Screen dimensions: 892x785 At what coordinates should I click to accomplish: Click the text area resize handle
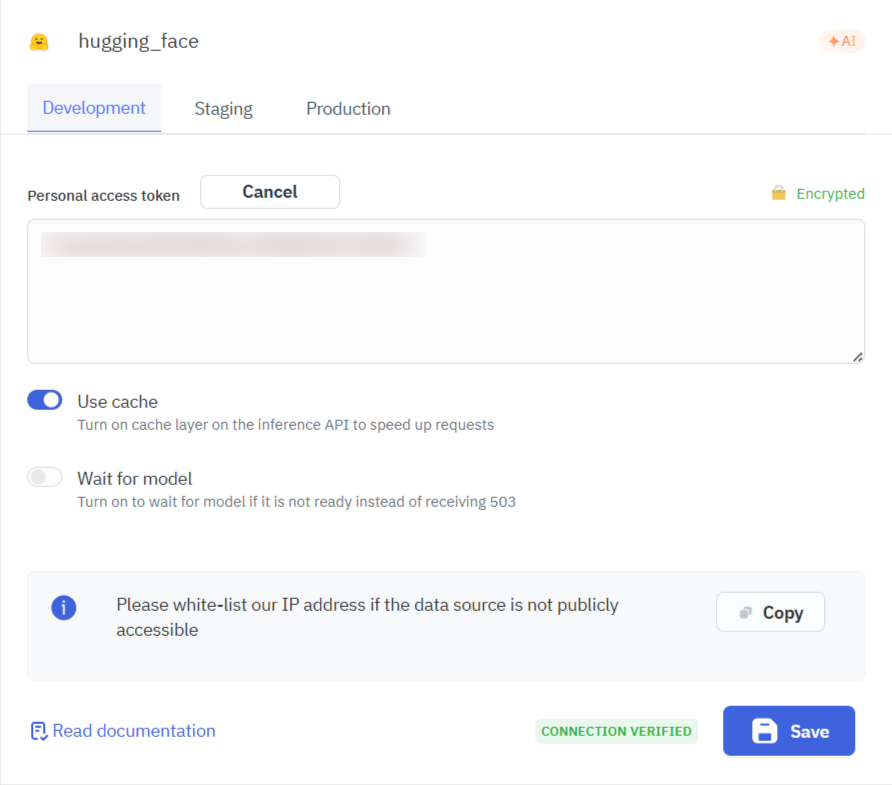tap(858, 357)
